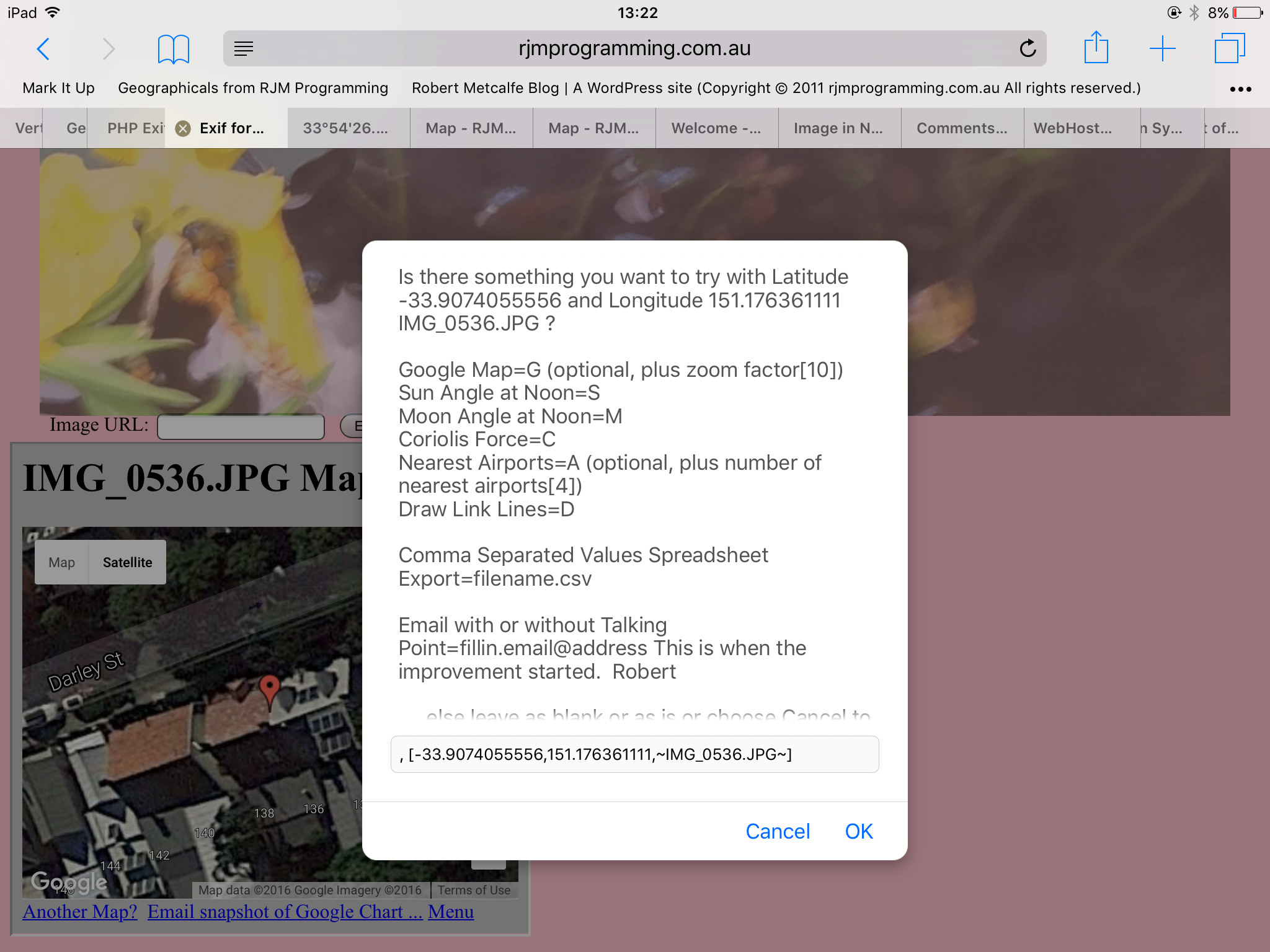The height and width of the screenshot is (952, 1270).
Task: Tap the status bar clock 13:22
Action: [x=637, y=12]
